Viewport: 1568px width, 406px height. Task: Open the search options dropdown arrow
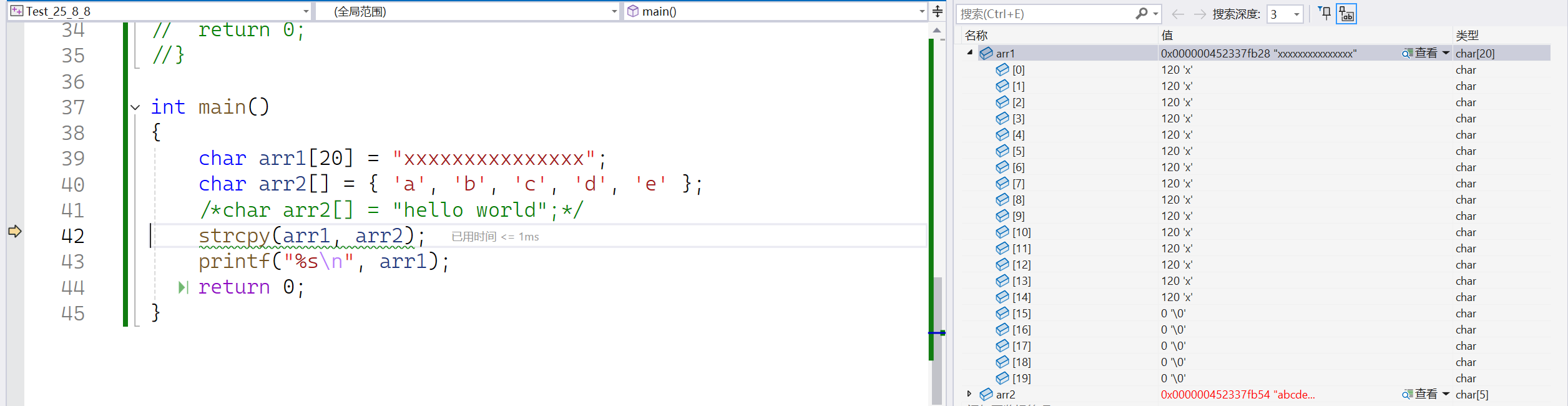1155,14
